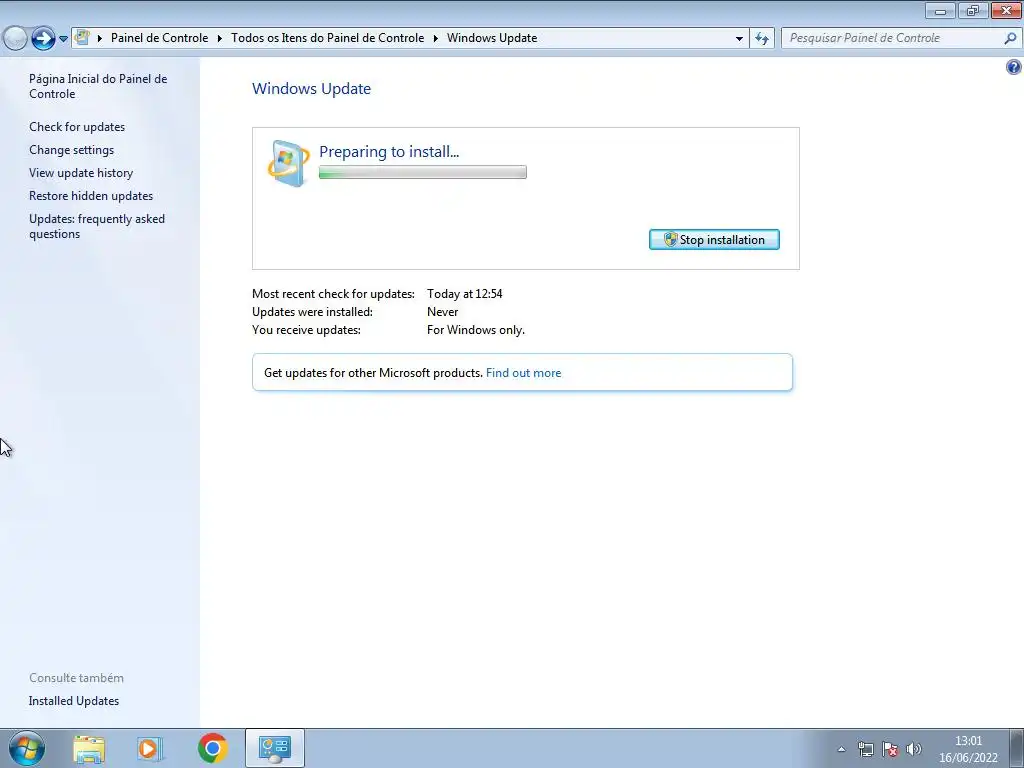Click Restore hidden updates
Viewport: 1024px width, 768px height.
point(91,196)
